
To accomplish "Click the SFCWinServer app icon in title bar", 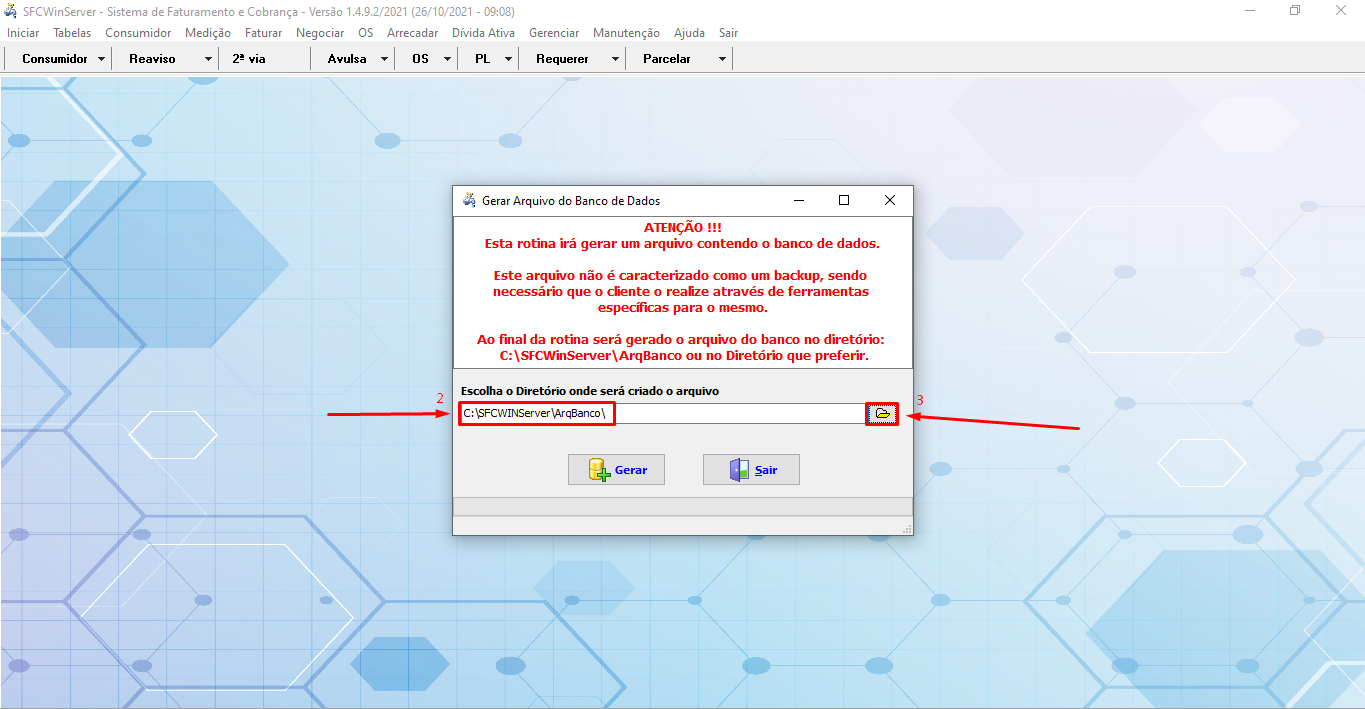I will 12,11.
